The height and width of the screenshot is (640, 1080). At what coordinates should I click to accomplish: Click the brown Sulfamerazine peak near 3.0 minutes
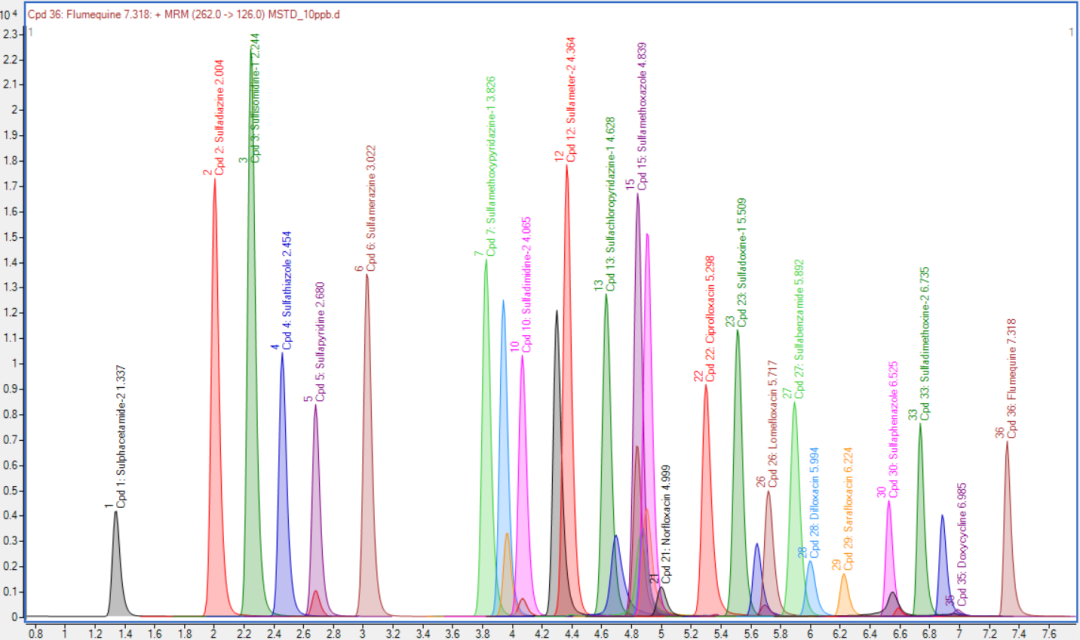(367, 482)
